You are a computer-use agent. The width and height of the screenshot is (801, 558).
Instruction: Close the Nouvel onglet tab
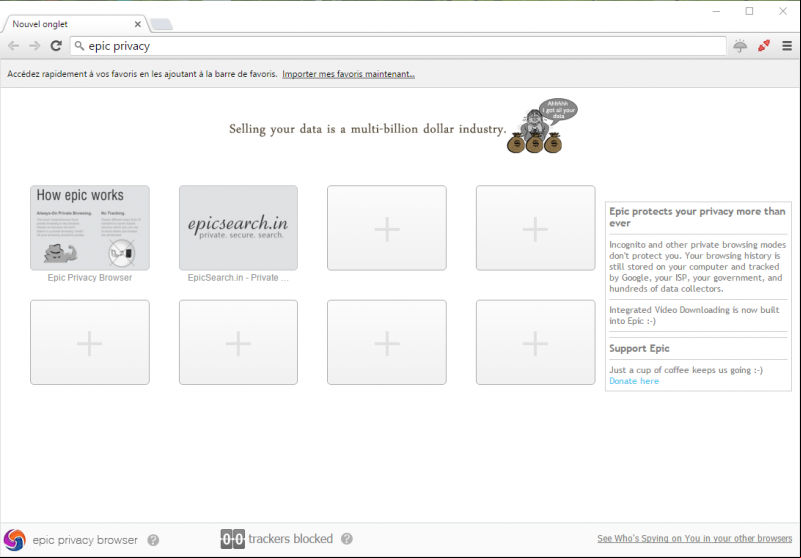(x=138, y=24)
